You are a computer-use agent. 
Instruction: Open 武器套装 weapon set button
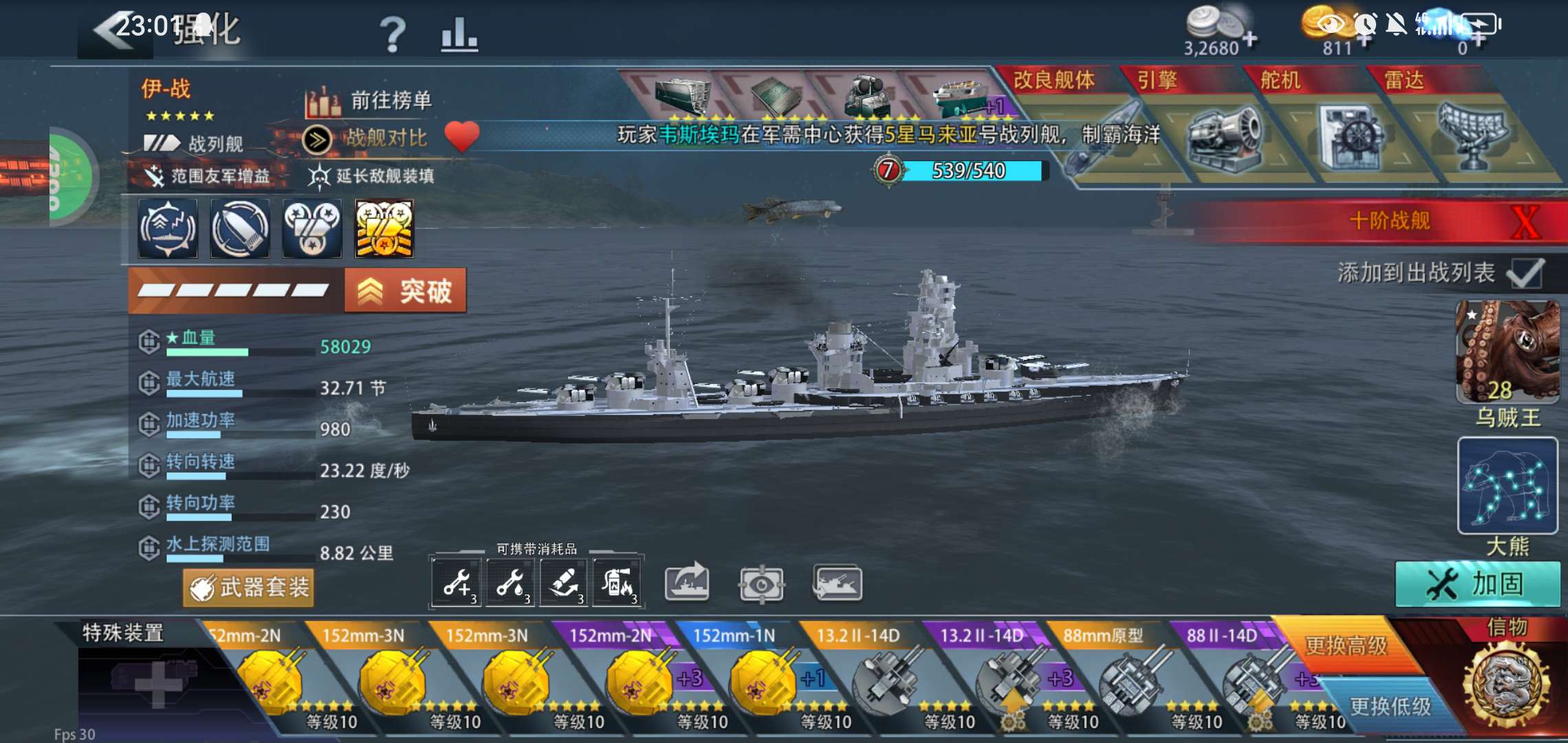coord(248,588)
